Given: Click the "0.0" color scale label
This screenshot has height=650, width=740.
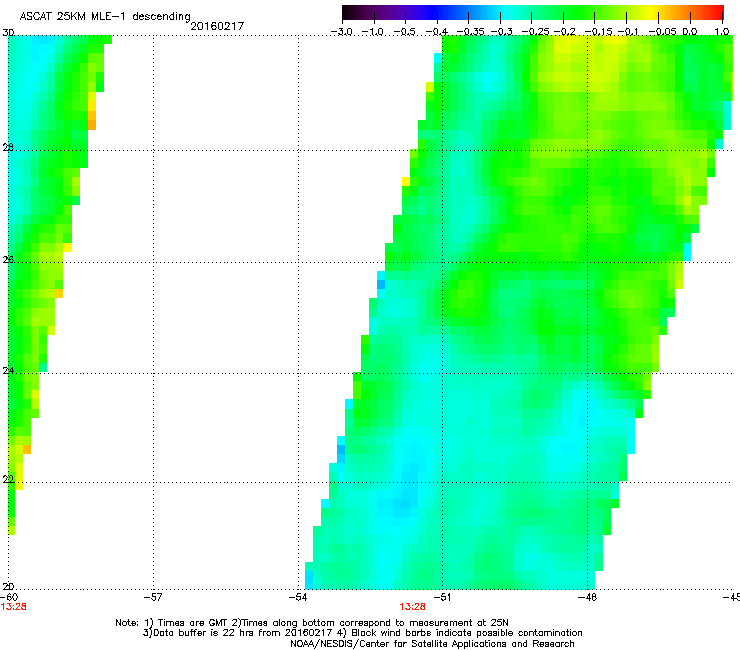Looking at the screenshot, I should 690,32.
